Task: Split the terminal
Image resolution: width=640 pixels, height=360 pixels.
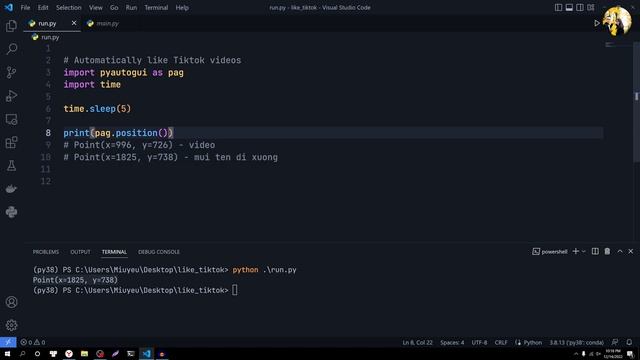Action: 595,251
